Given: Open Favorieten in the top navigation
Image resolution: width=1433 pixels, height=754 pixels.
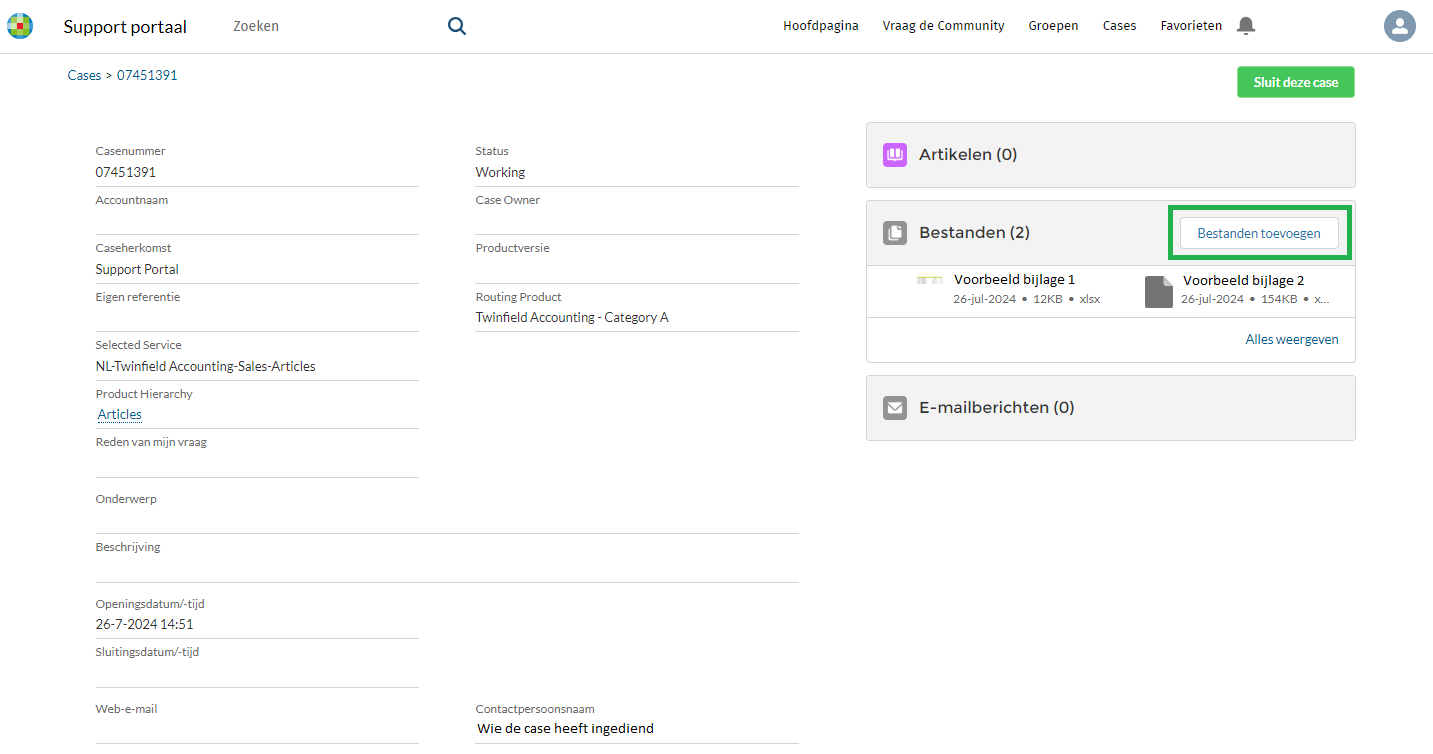Looking at the screenshot, I should coord(1190,26).
